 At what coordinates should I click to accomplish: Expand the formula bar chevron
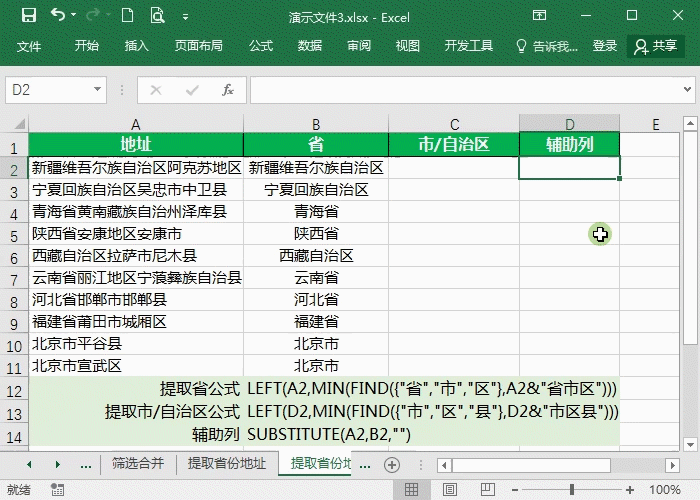point(688,89)
